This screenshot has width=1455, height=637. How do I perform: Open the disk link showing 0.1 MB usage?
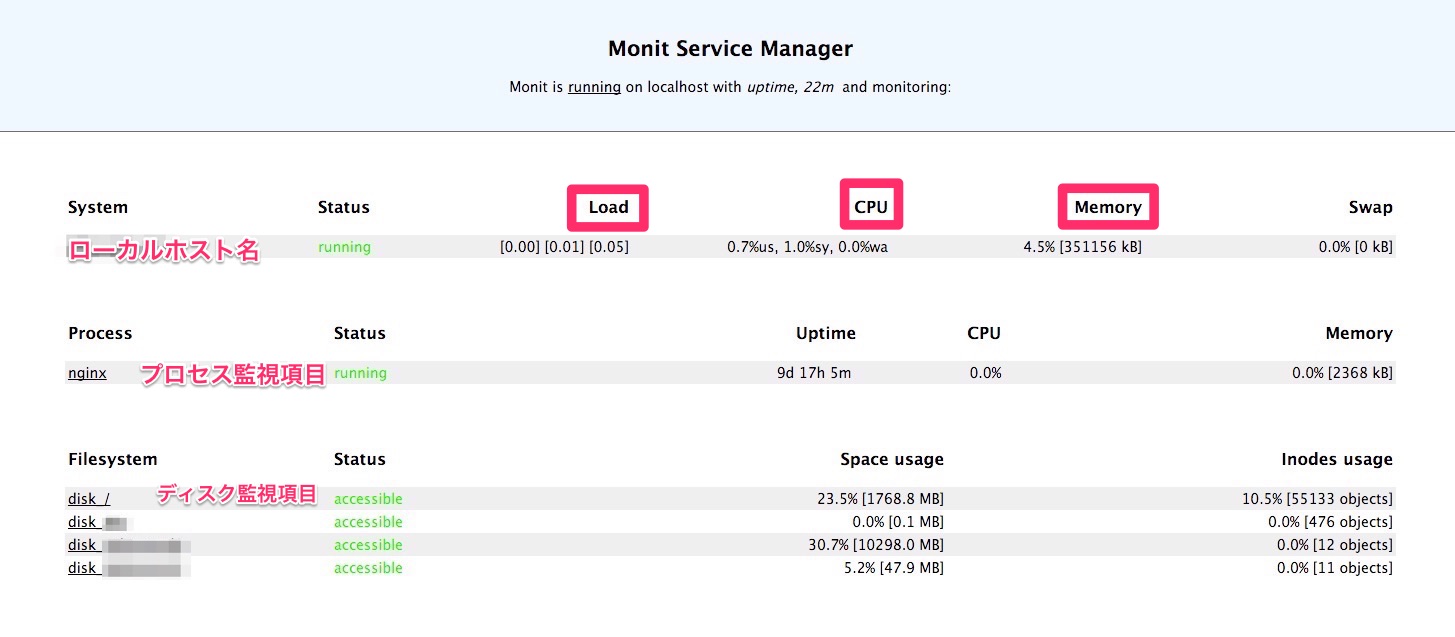point(83,522)
